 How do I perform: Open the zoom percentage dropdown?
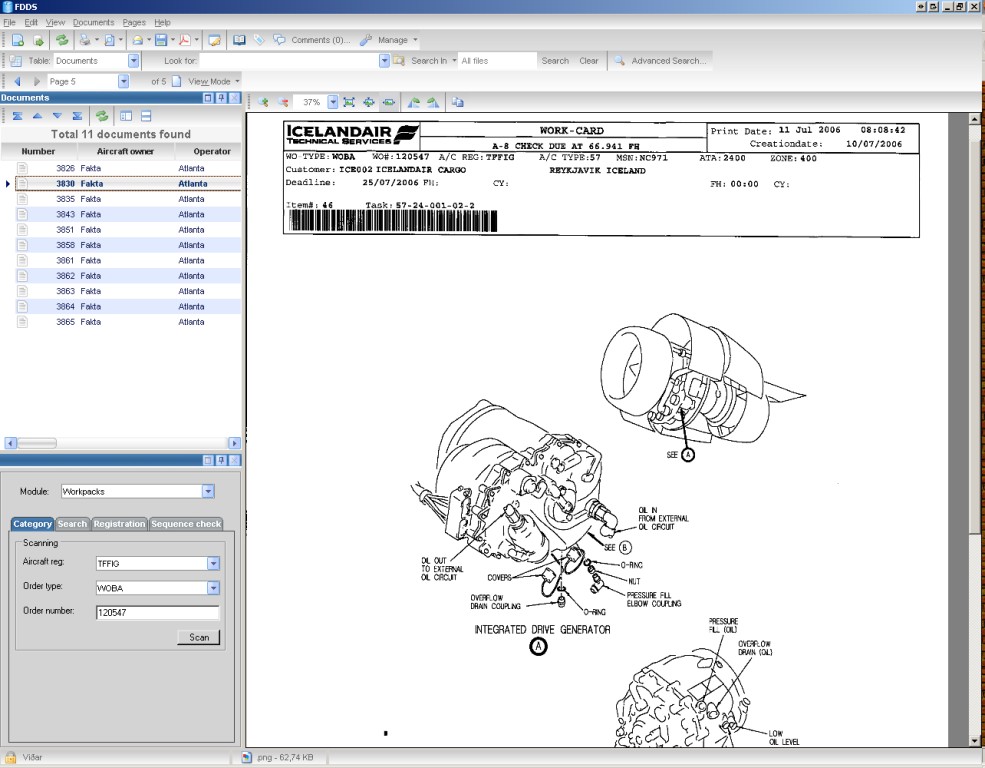click(x=332, y=102)
